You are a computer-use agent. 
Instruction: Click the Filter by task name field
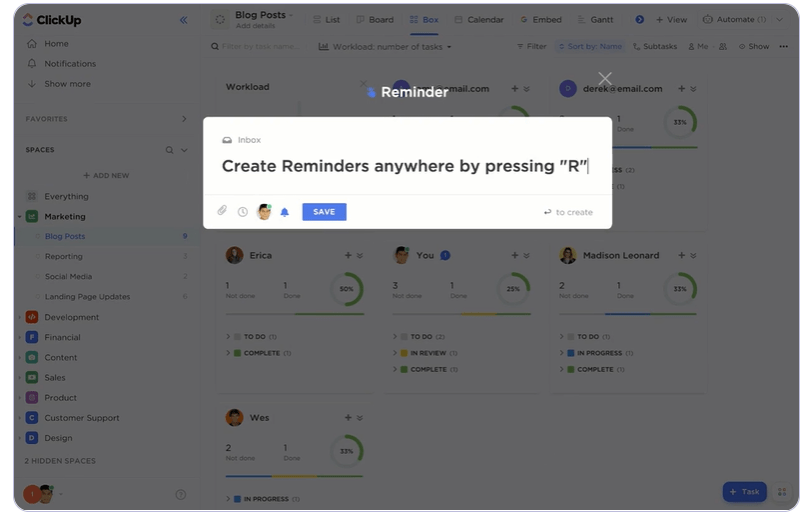point(260,46)
